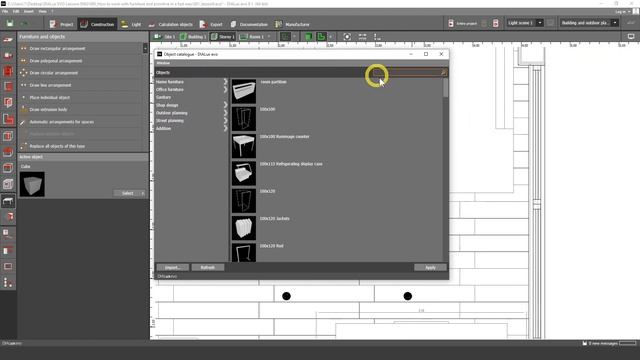The width and height of the screenshot is (640, 360).
Task: Select the Furniture and objects table icon in the sidebar
Action: pos(8,201)
